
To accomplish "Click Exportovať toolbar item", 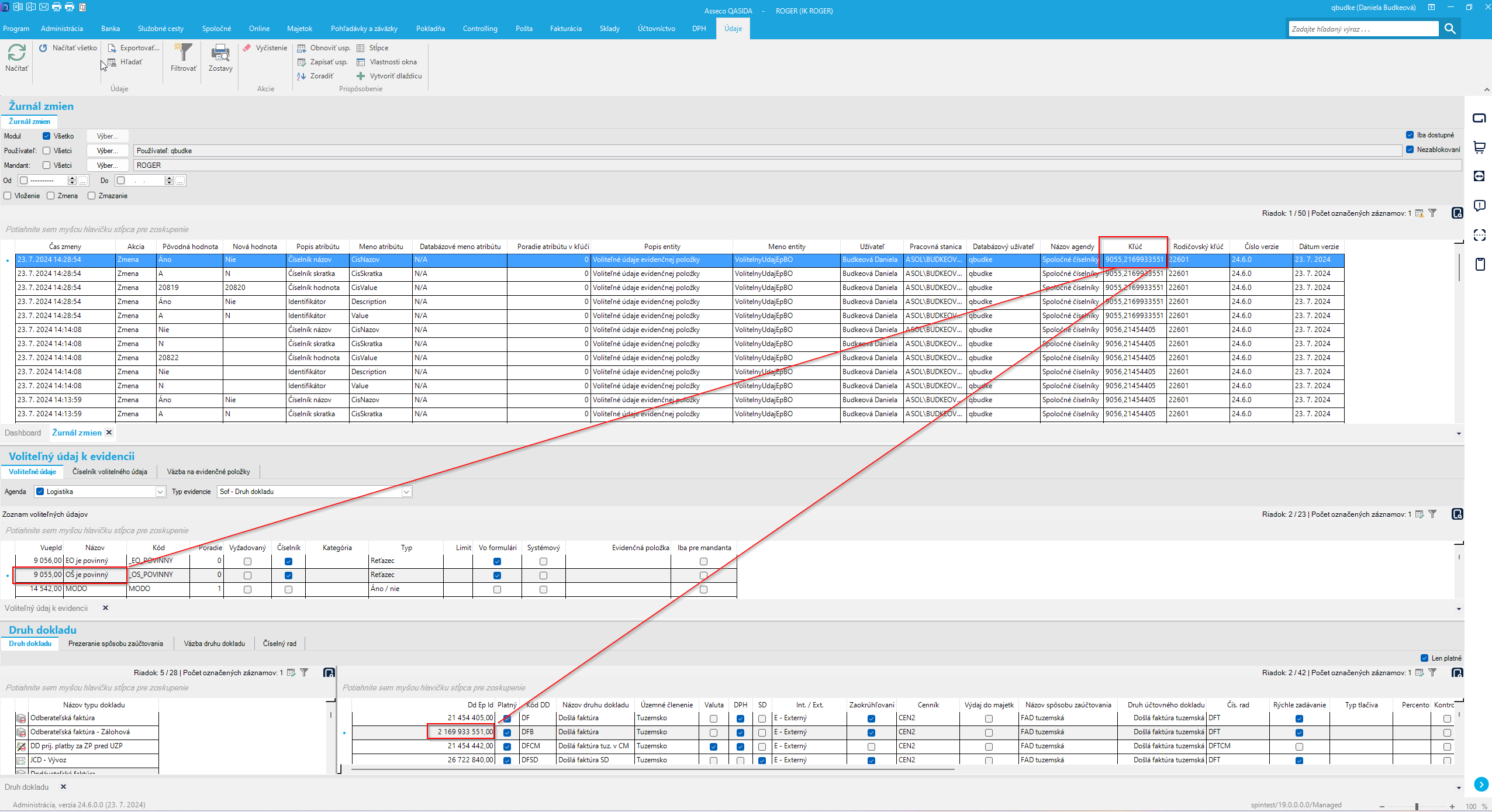I will click(x=134, y=48).
